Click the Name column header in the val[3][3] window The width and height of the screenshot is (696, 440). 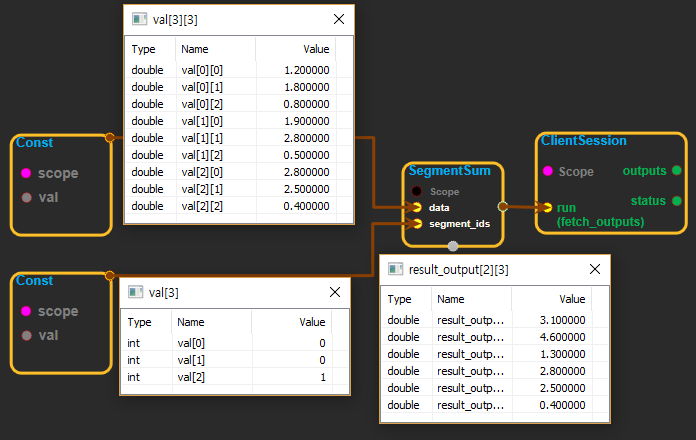[195, 49]
